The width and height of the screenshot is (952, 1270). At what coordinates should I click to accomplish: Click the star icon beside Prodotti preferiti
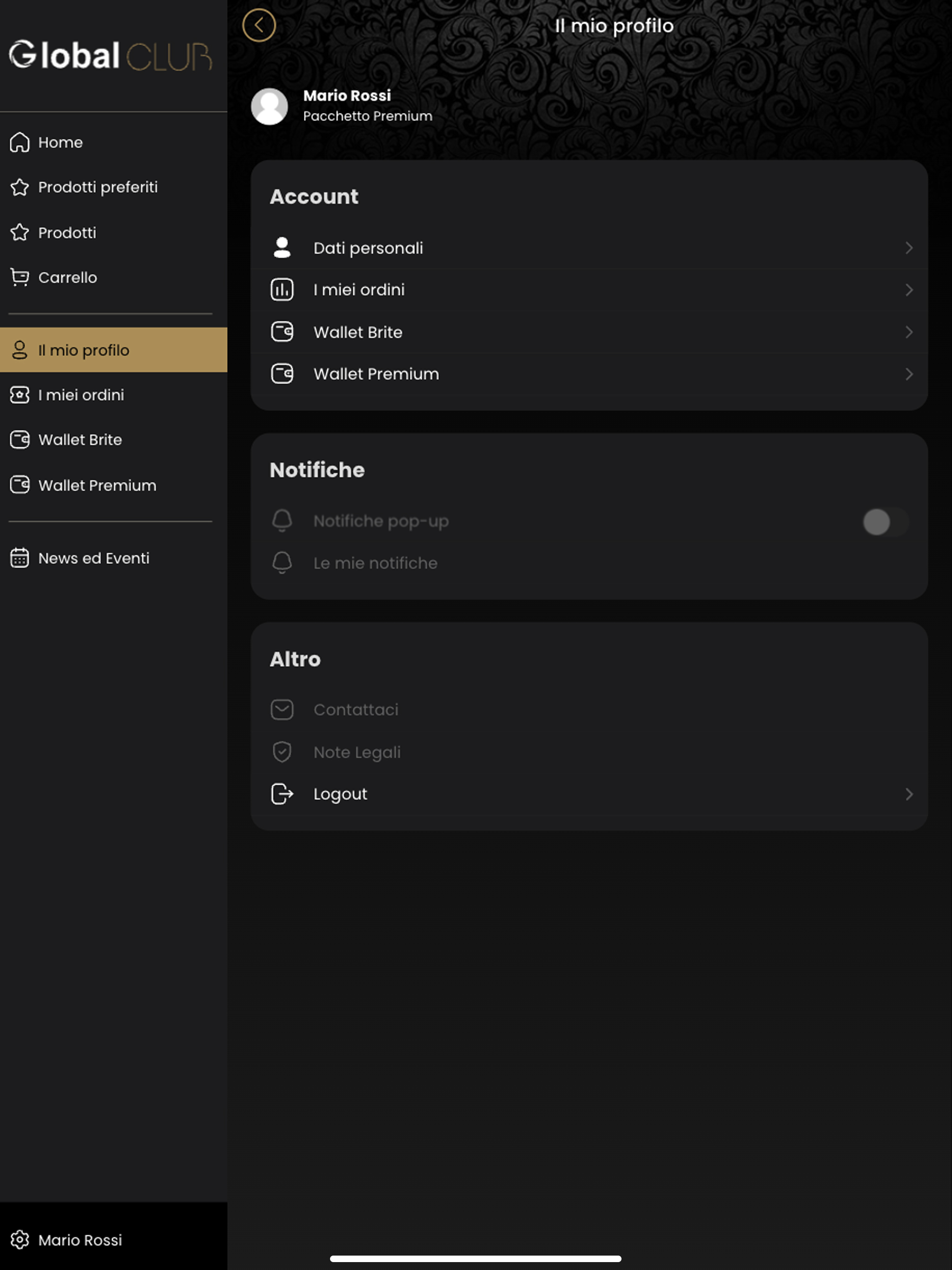pyautogui.click(x=20, y=187)
